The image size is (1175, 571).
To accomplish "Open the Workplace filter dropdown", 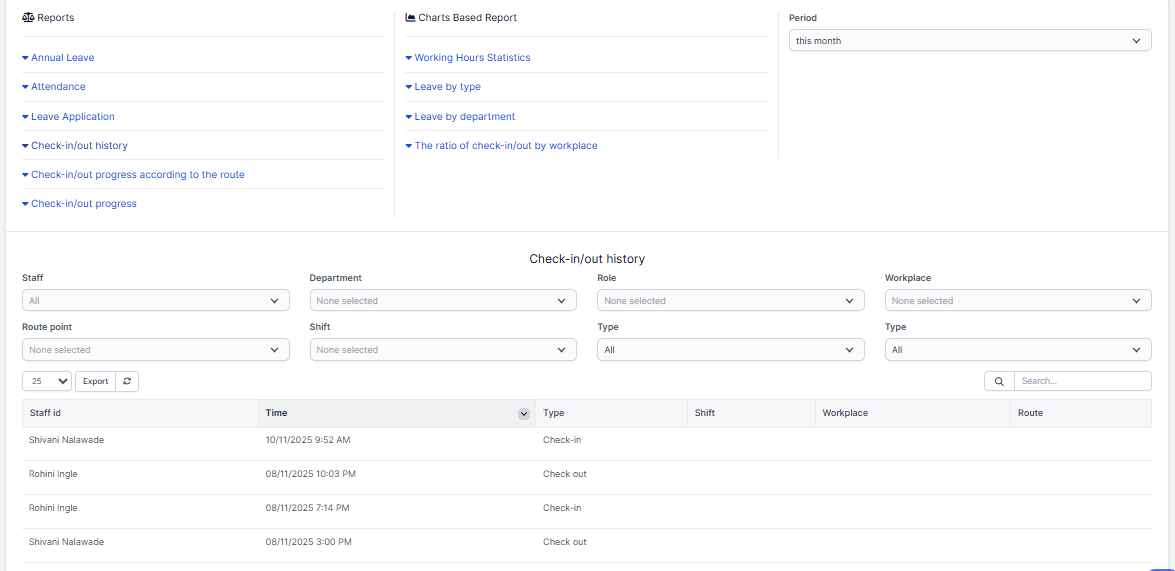I will click(x=1017, y=301).
